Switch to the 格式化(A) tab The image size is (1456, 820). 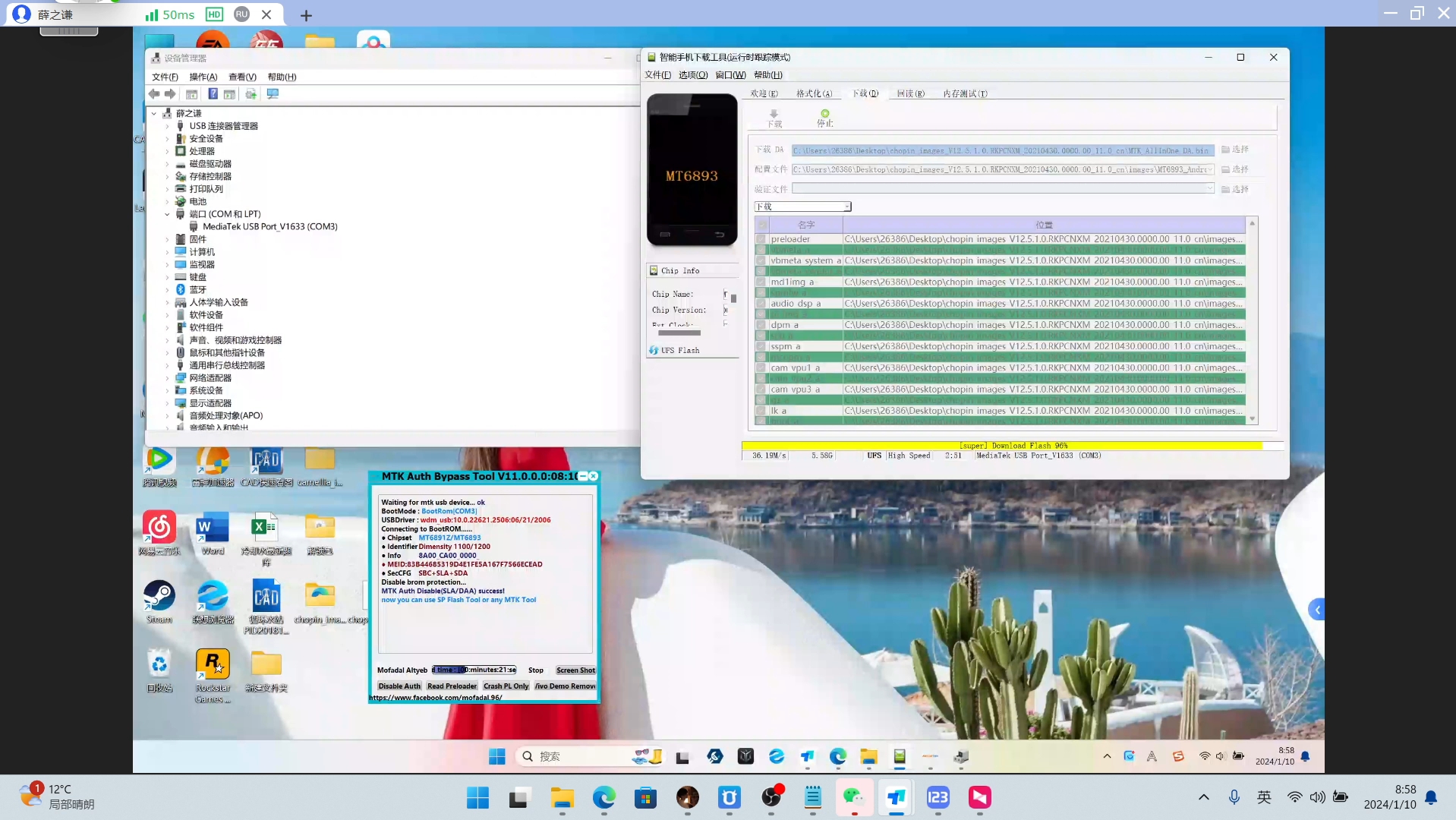click(x=814, y=93)
